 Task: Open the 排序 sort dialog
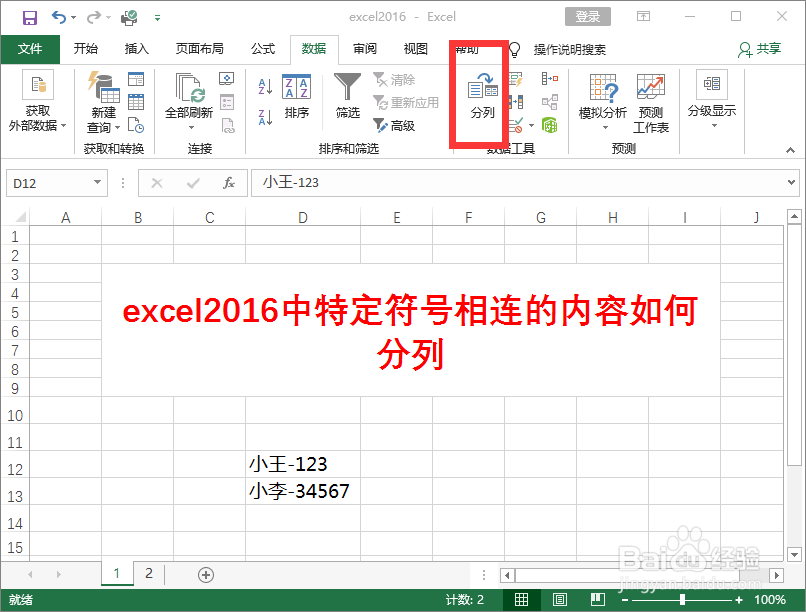tap(297, 97)
